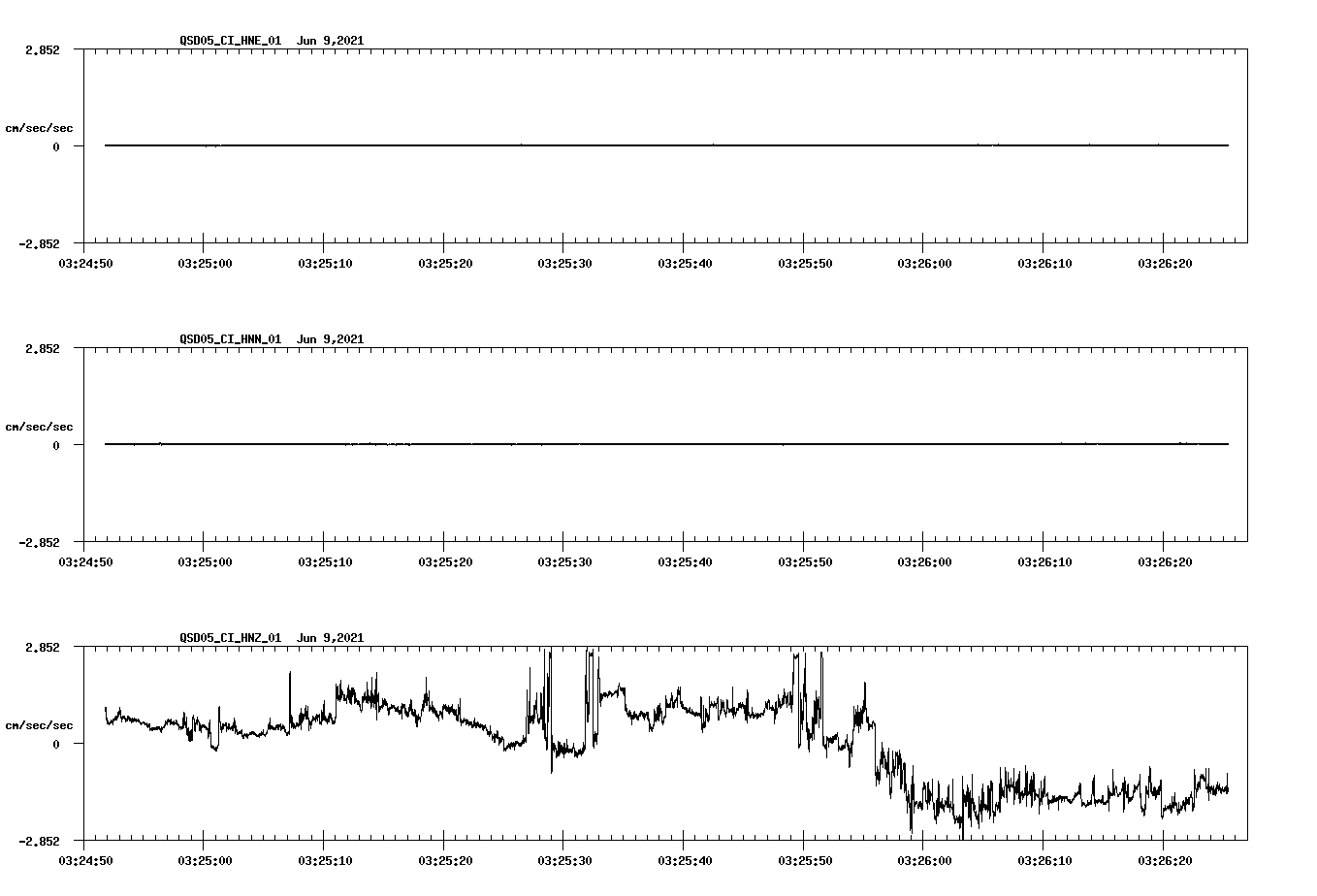Click the cm/sec/sec unit label on HNZ plot
This screenshot has width=1317, height=896.
39,725
